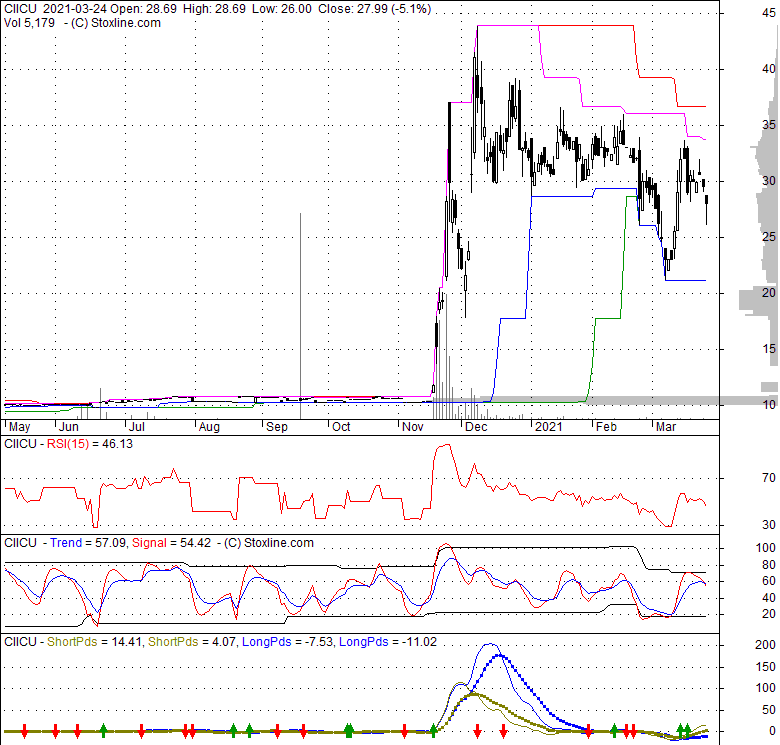
Task: Click the 80 level on the Trend axis
Action: click(769, 564)
